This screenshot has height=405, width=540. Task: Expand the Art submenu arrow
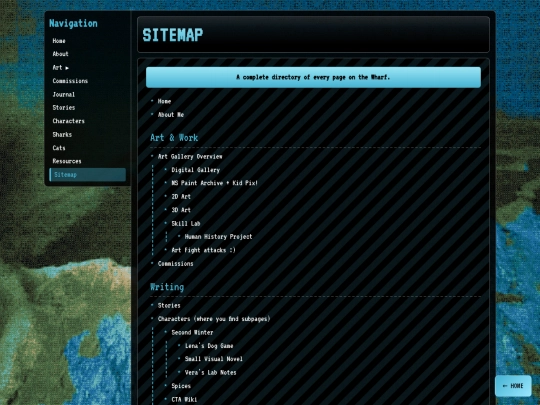point(67,68)
